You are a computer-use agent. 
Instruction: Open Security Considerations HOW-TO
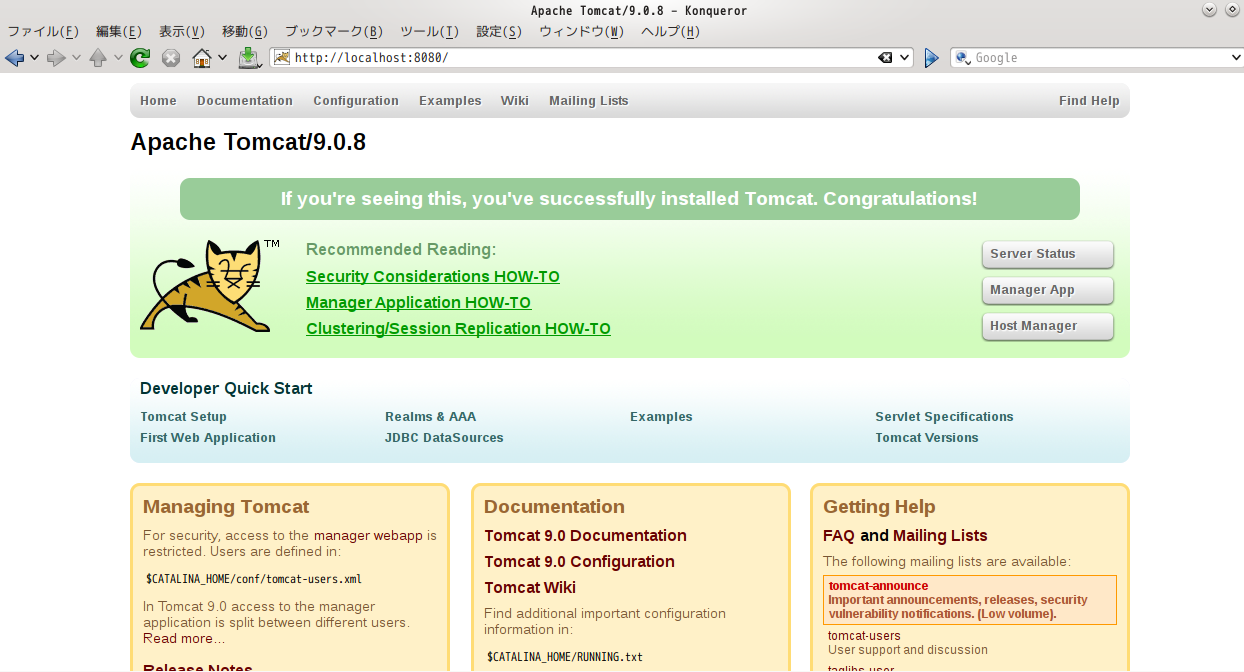click(x=433, y=277)
